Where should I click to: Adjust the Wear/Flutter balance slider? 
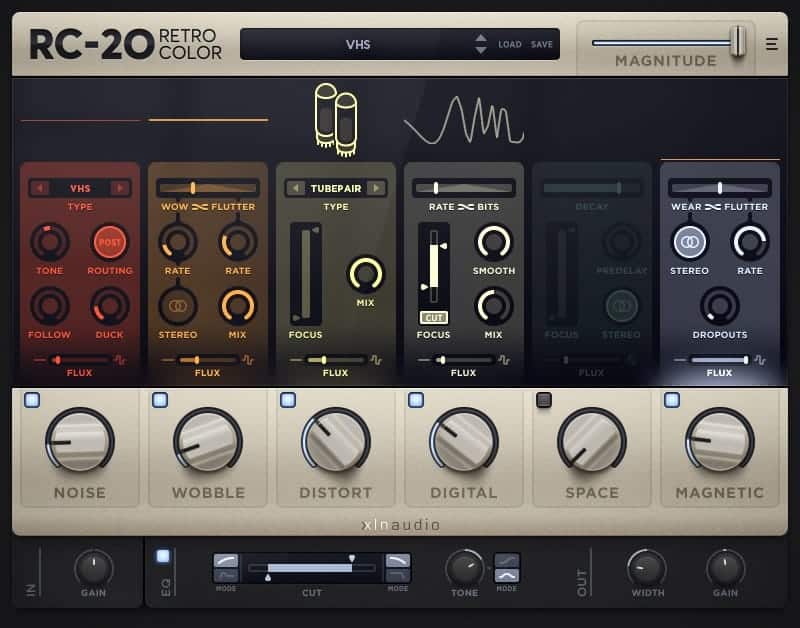coord(720,188)
